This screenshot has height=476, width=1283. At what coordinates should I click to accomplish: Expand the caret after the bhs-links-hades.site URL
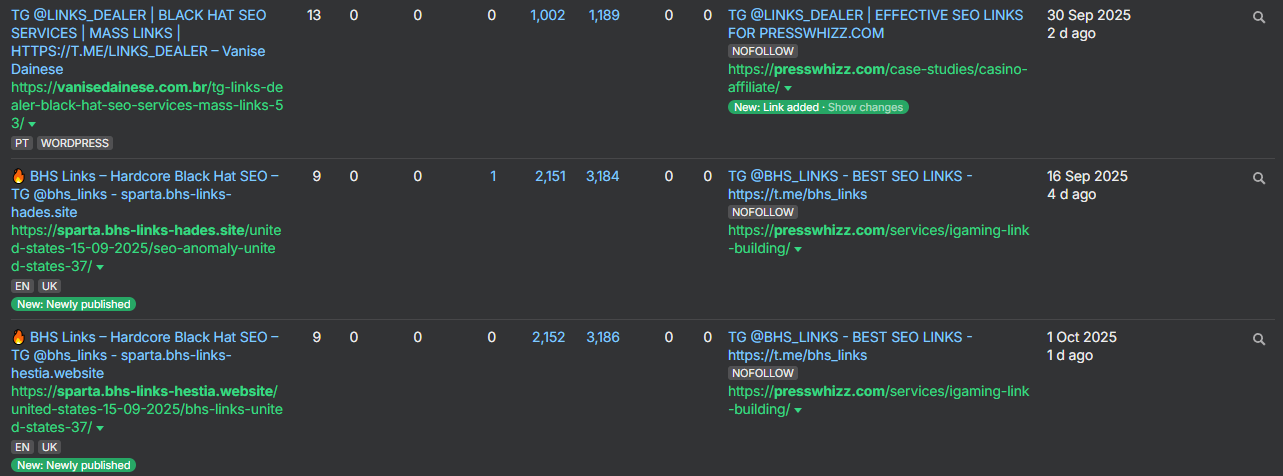[100, 268]
